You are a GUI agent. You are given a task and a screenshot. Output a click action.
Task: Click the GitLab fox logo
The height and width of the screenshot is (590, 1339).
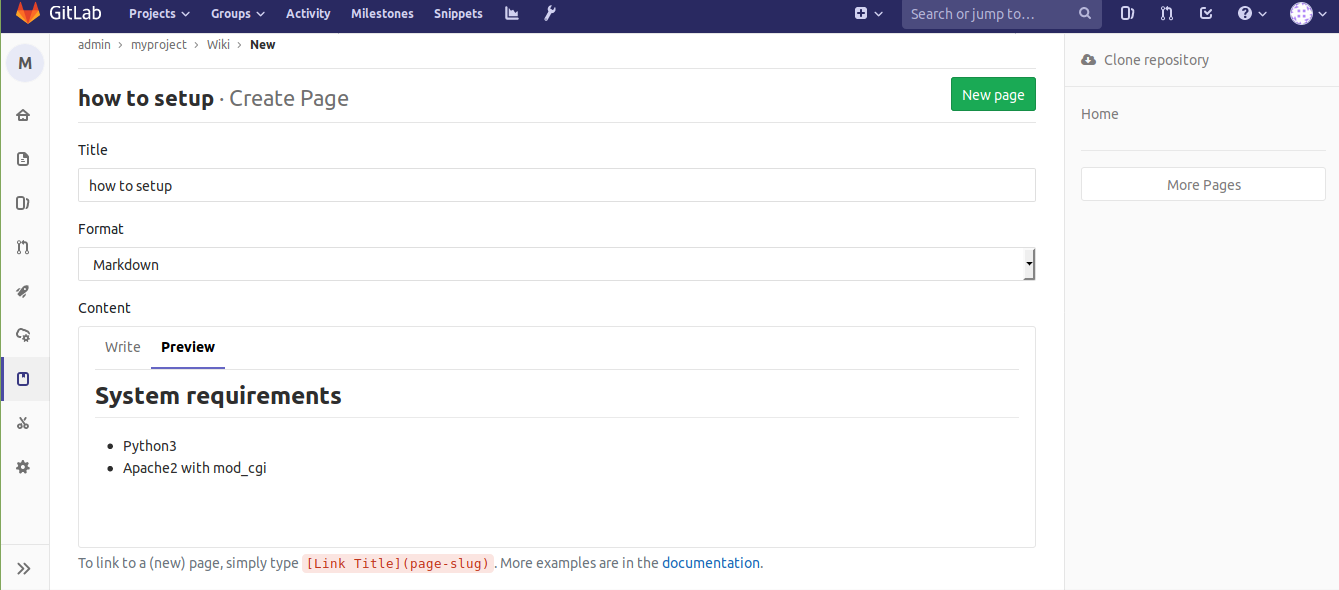[x=27, y=14]
